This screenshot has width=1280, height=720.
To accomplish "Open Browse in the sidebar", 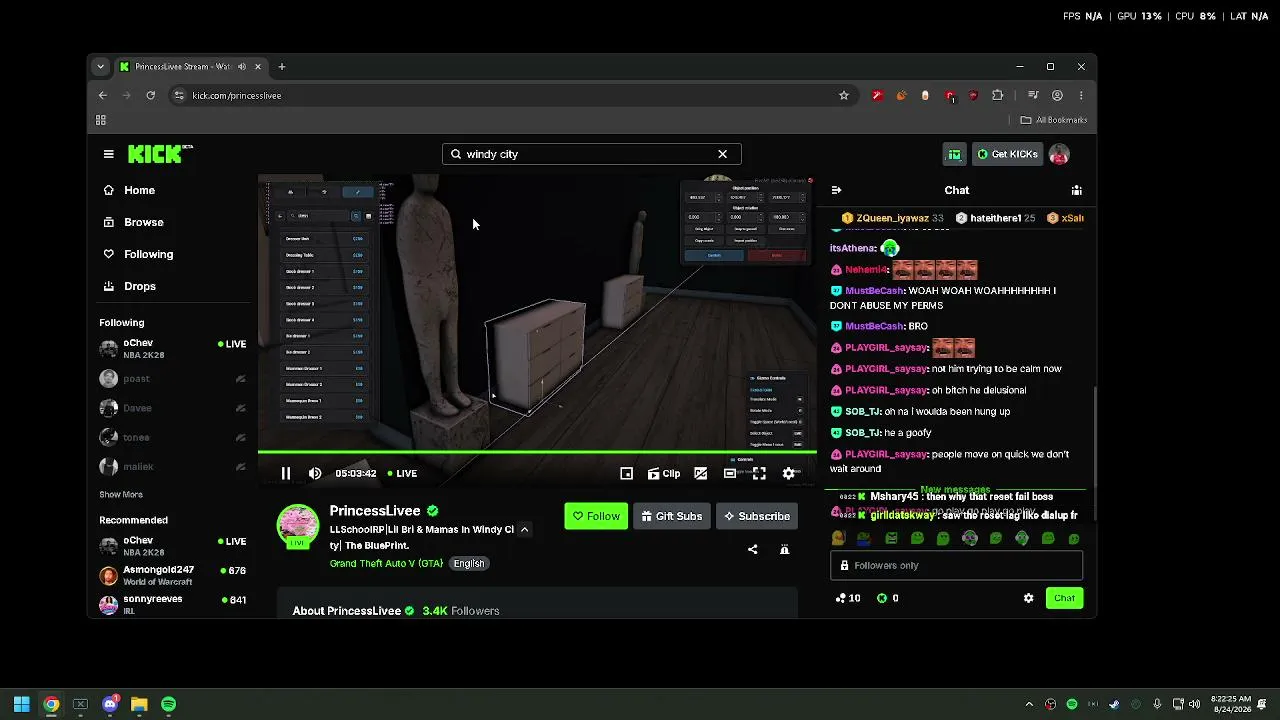I will (x=134, y=222).
